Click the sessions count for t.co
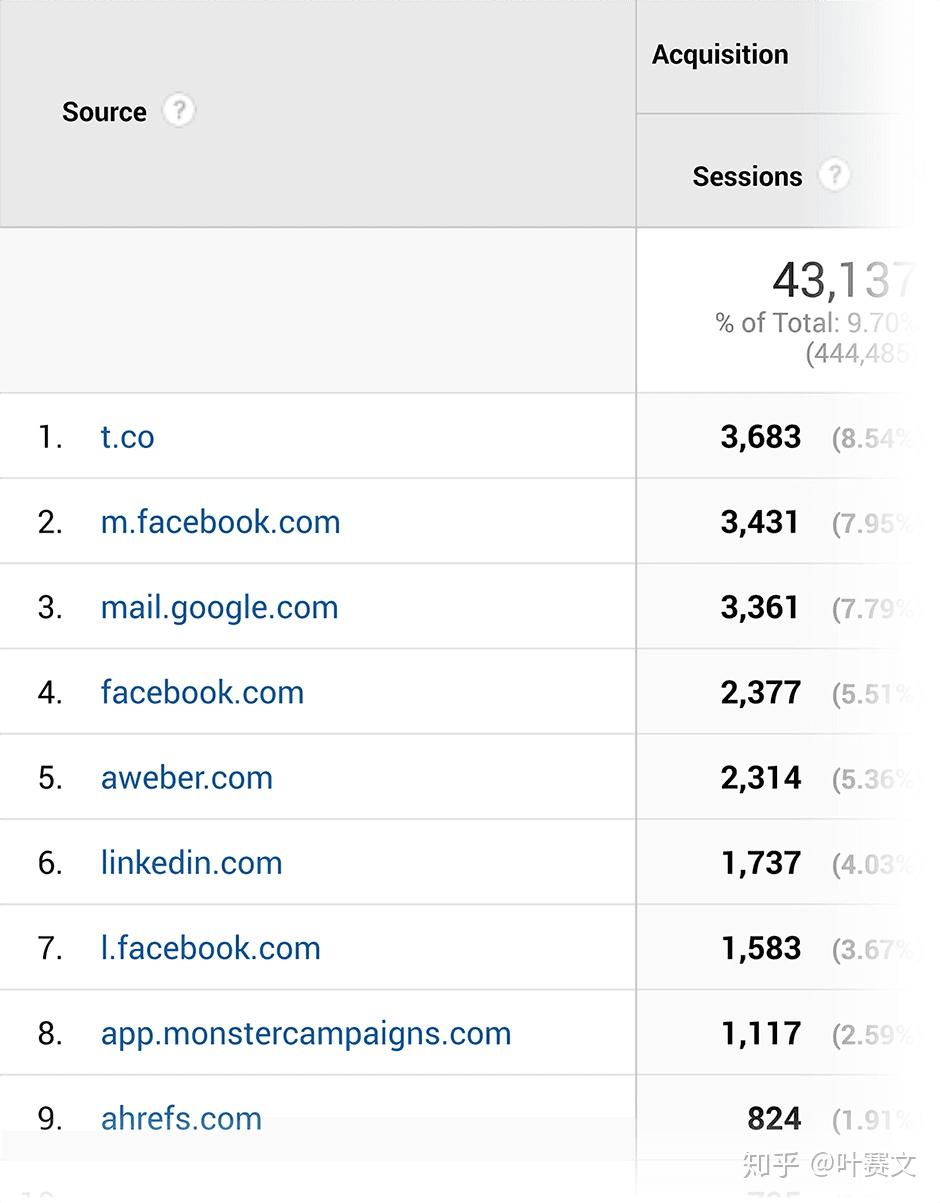Viewport: 940px width, 1203px height. coord(761,437)
